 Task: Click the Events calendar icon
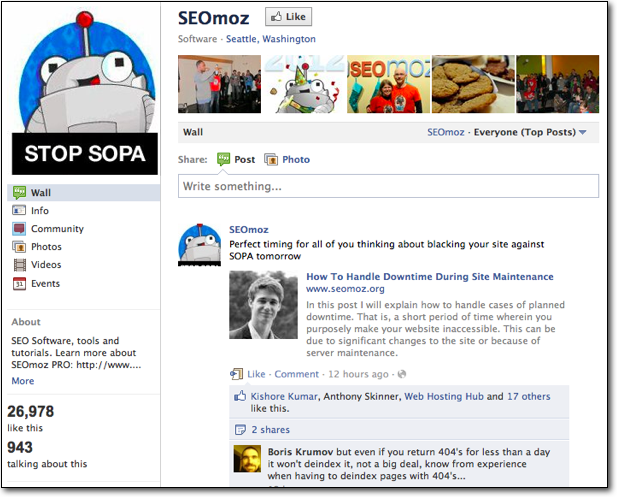pyautogui.click(x=19, y=283)
